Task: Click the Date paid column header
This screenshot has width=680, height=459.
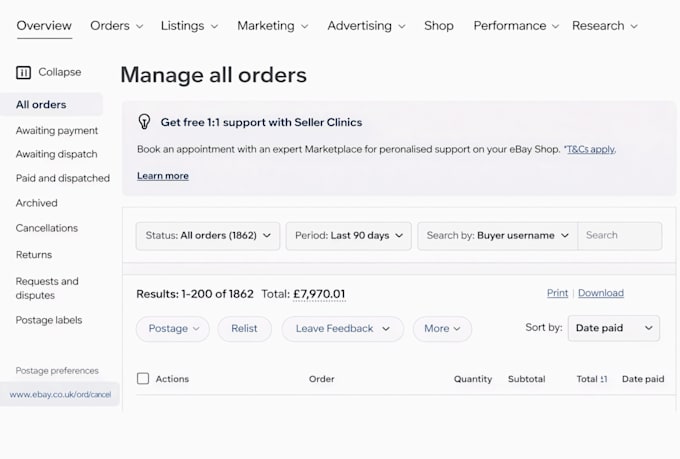Action: pyautogui.click(x=643, y=379)
